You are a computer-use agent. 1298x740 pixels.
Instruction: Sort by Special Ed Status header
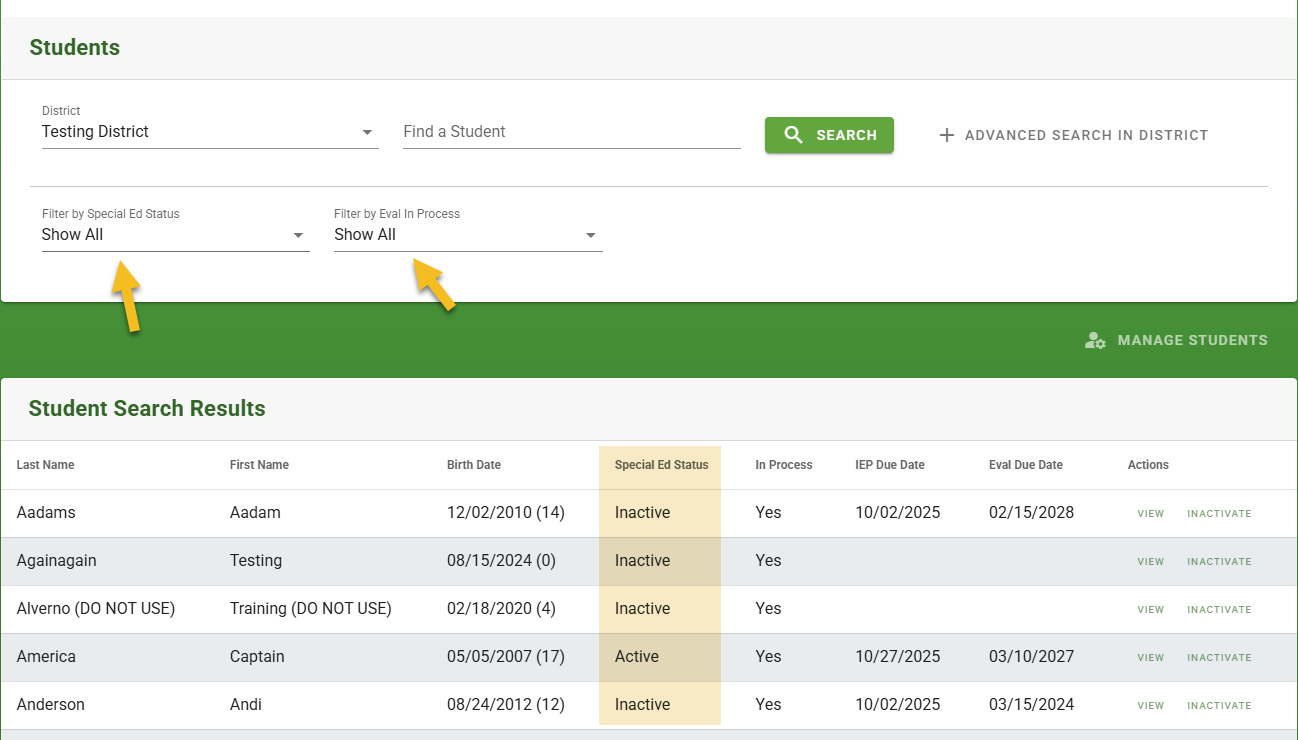tap(661, 465)
